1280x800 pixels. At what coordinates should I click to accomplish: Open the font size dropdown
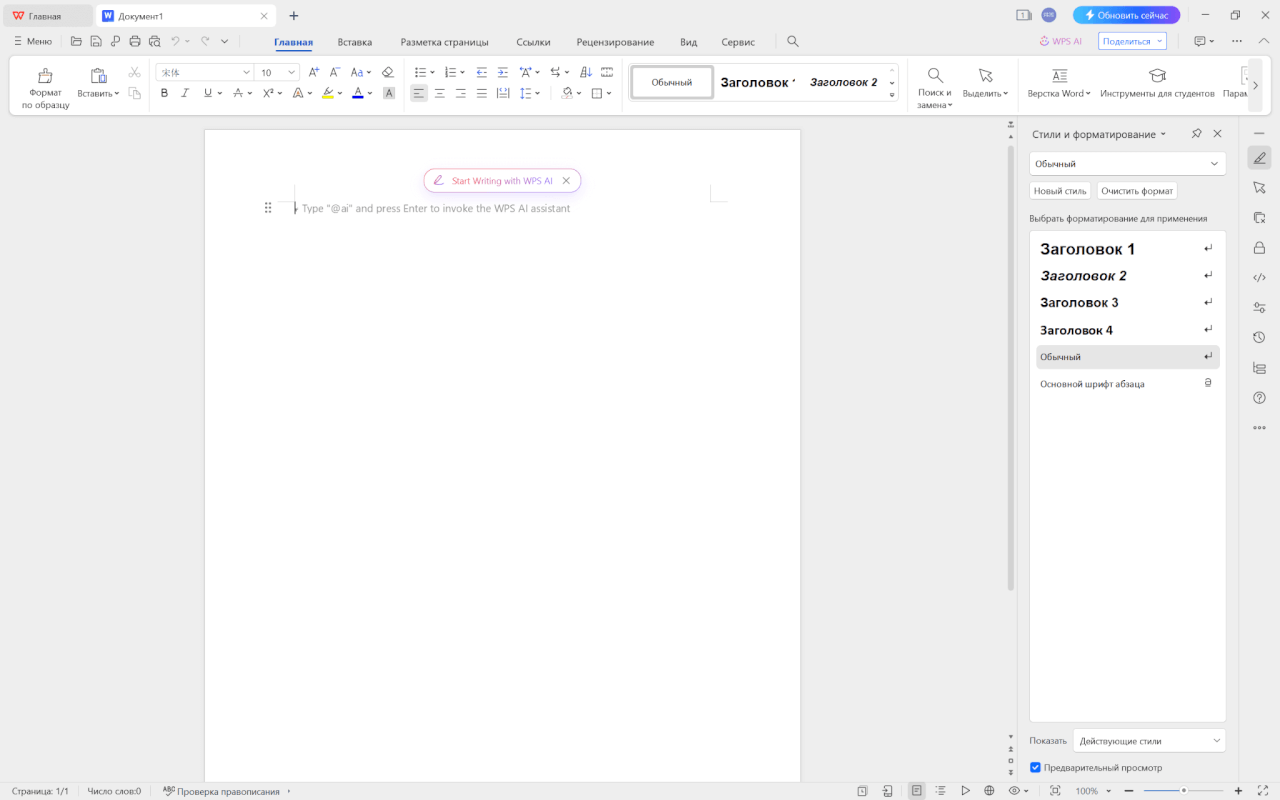pyautogui.click(x=292, y=71)
